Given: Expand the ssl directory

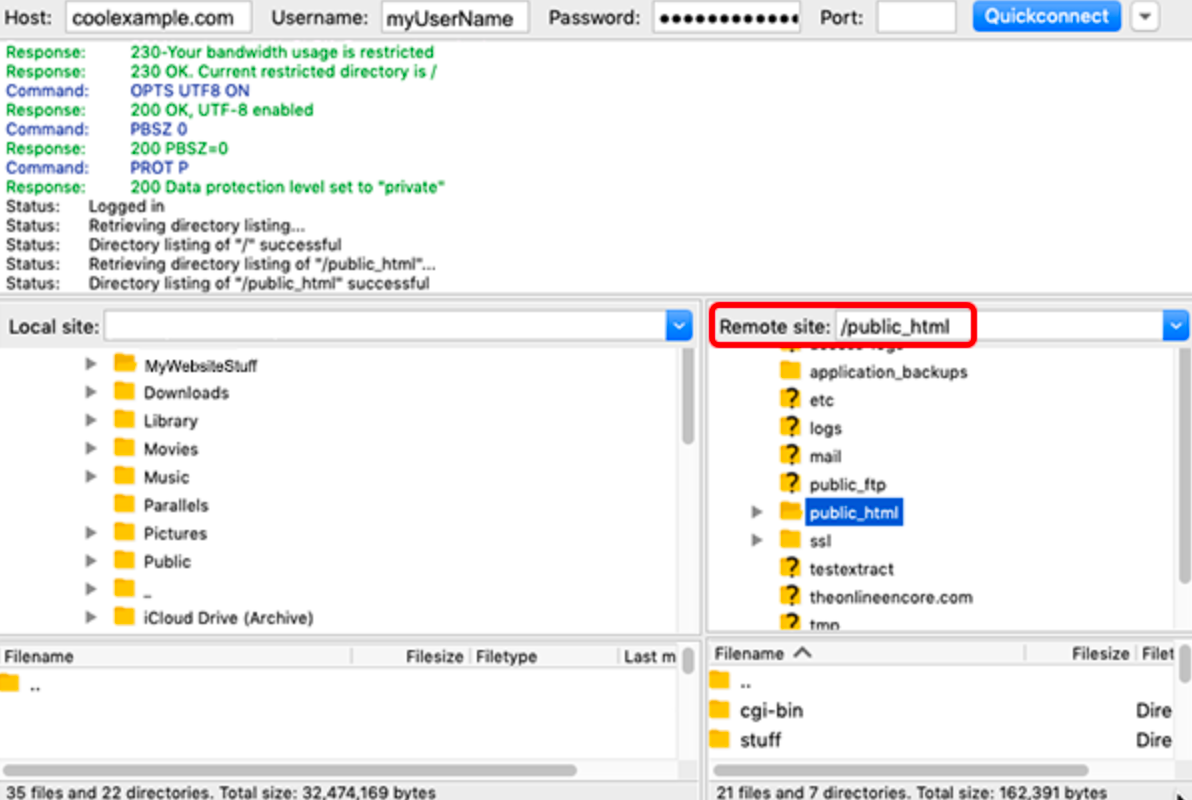Looking at the screenshot, I should point(757,540).
